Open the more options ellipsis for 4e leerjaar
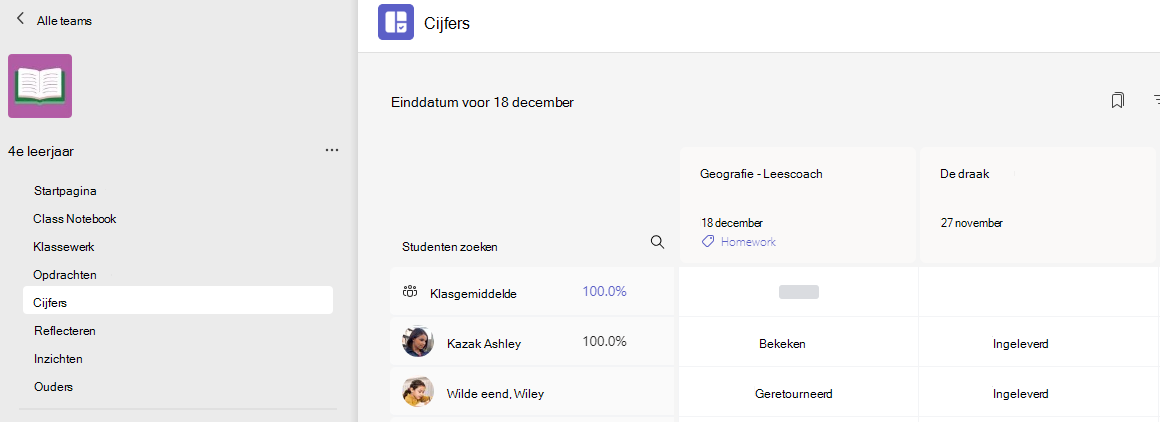Image resolution: width=1160 pixels, height=422 pixels. (x=331, y=150)
